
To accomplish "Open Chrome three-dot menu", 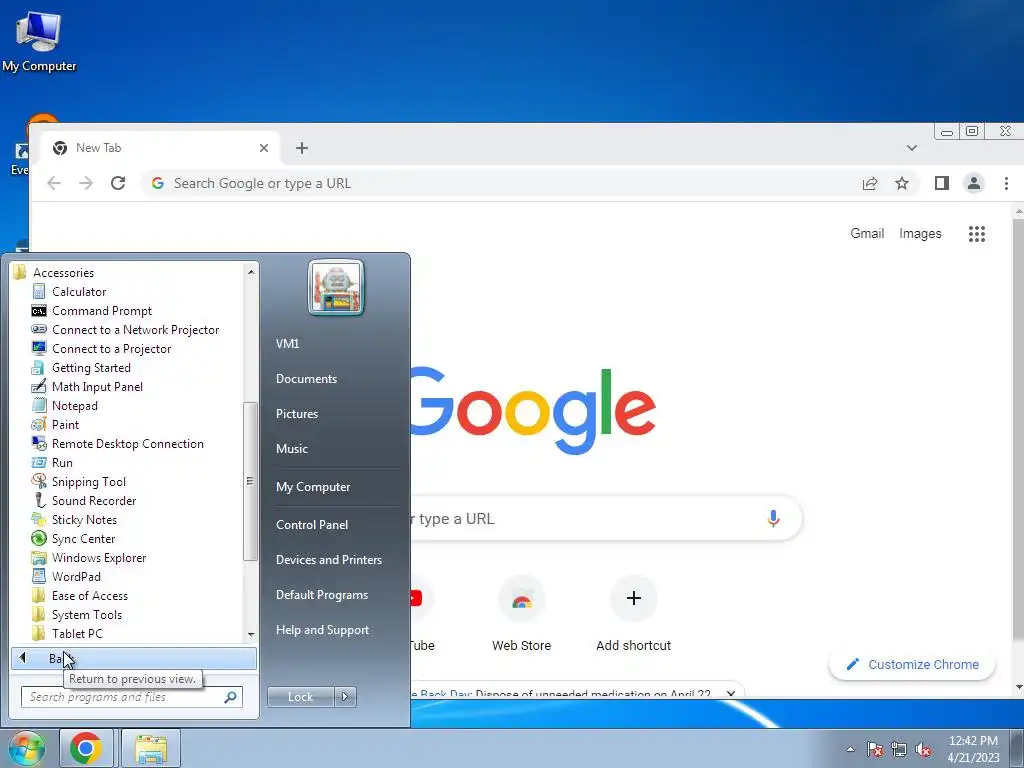I will [x=1006, y=184].
